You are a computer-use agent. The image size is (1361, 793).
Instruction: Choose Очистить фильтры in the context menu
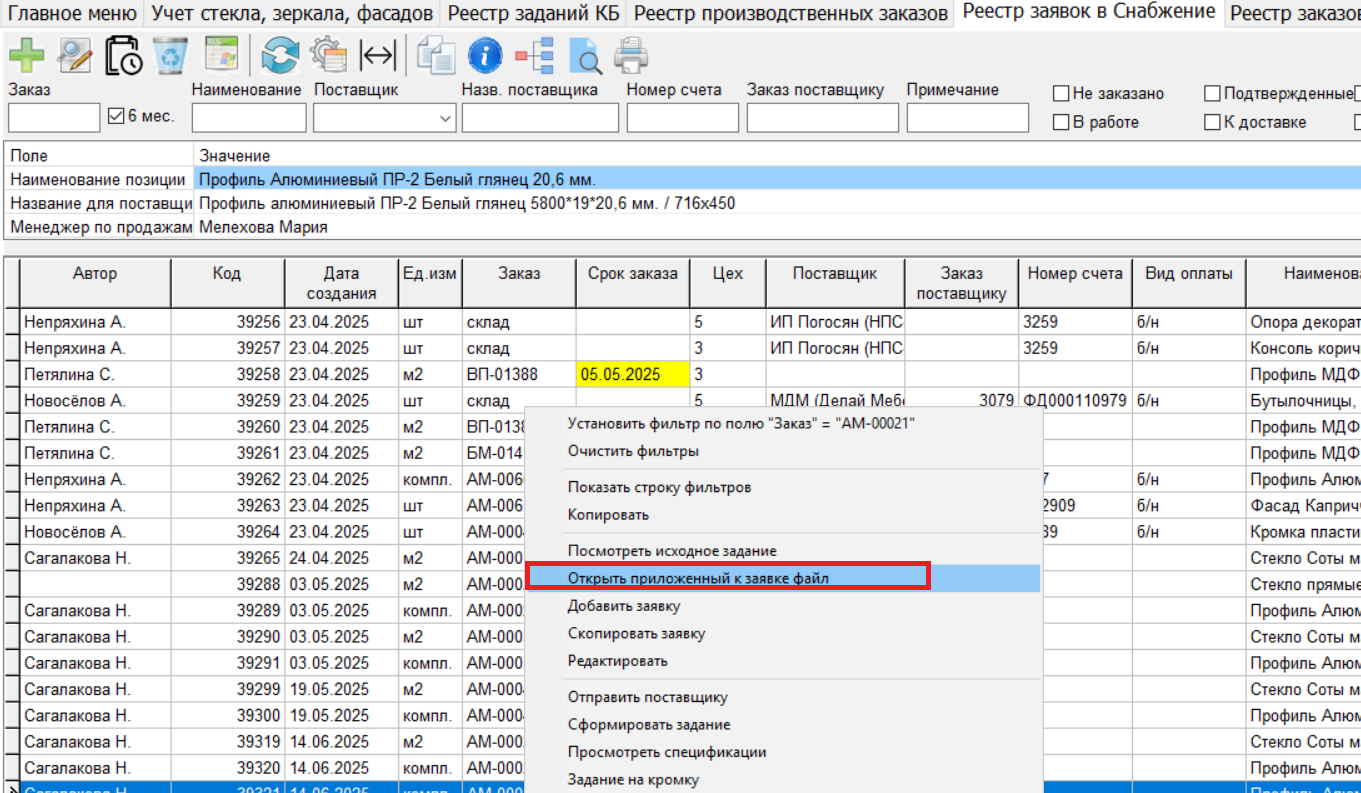click(633, 451)
